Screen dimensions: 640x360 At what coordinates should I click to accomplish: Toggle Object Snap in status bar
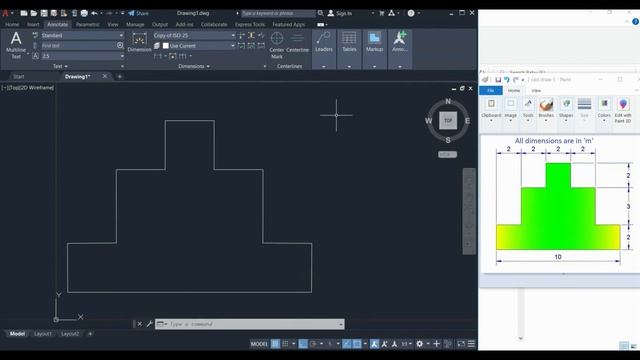pyautogui.click(x=357, y=344)
